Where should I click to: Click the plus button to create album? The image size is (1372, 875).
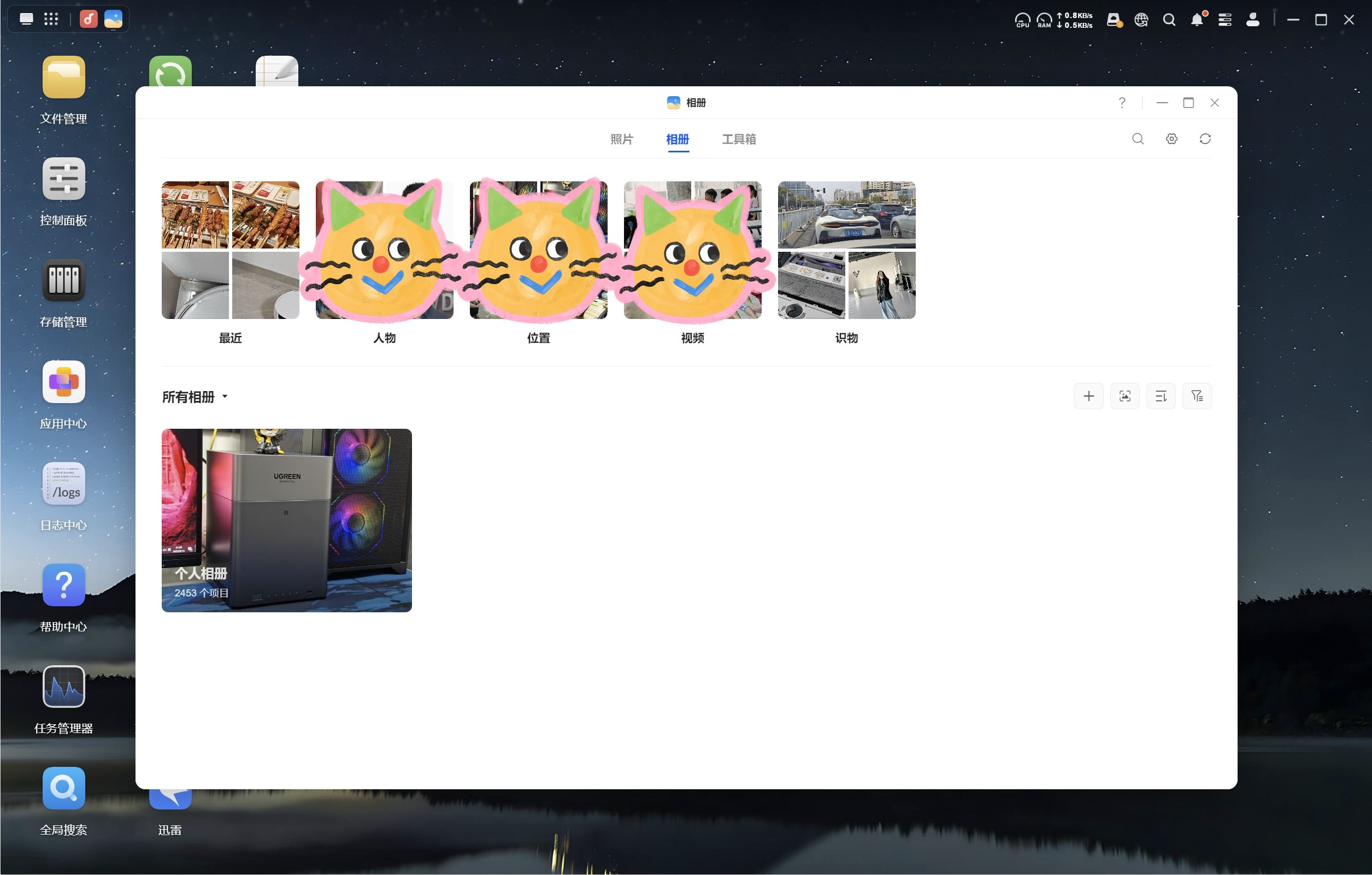pyautogui.click(x=1088, y=396)
